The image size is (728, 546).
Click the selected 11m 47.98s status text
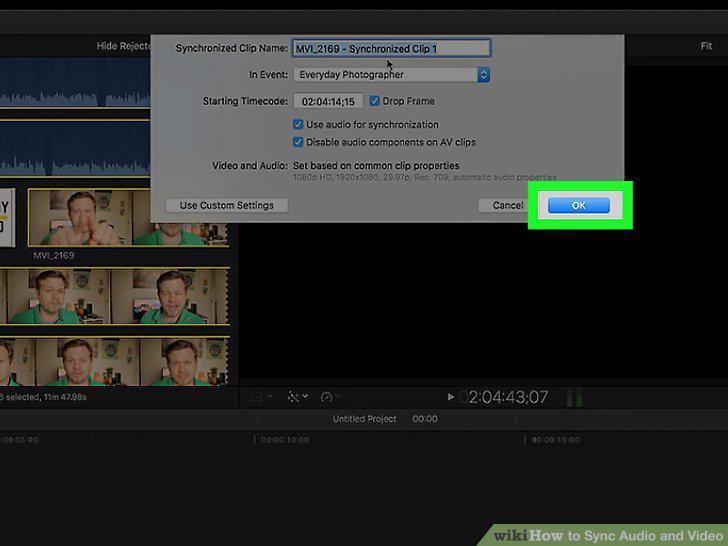(43, 397)
